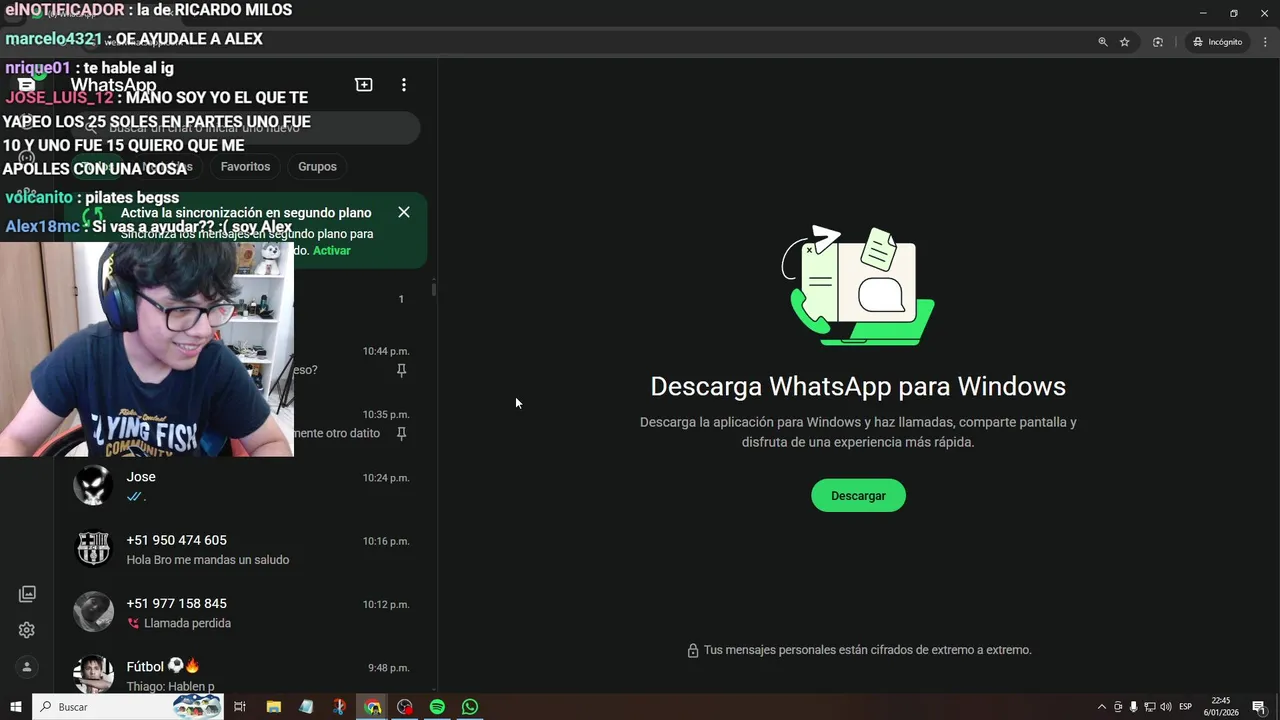Image resolution: width=1280 pixels, height=720 pixels.
Task: Open WhatsApp settings gear in sidebar
Action: click(27, 630)
